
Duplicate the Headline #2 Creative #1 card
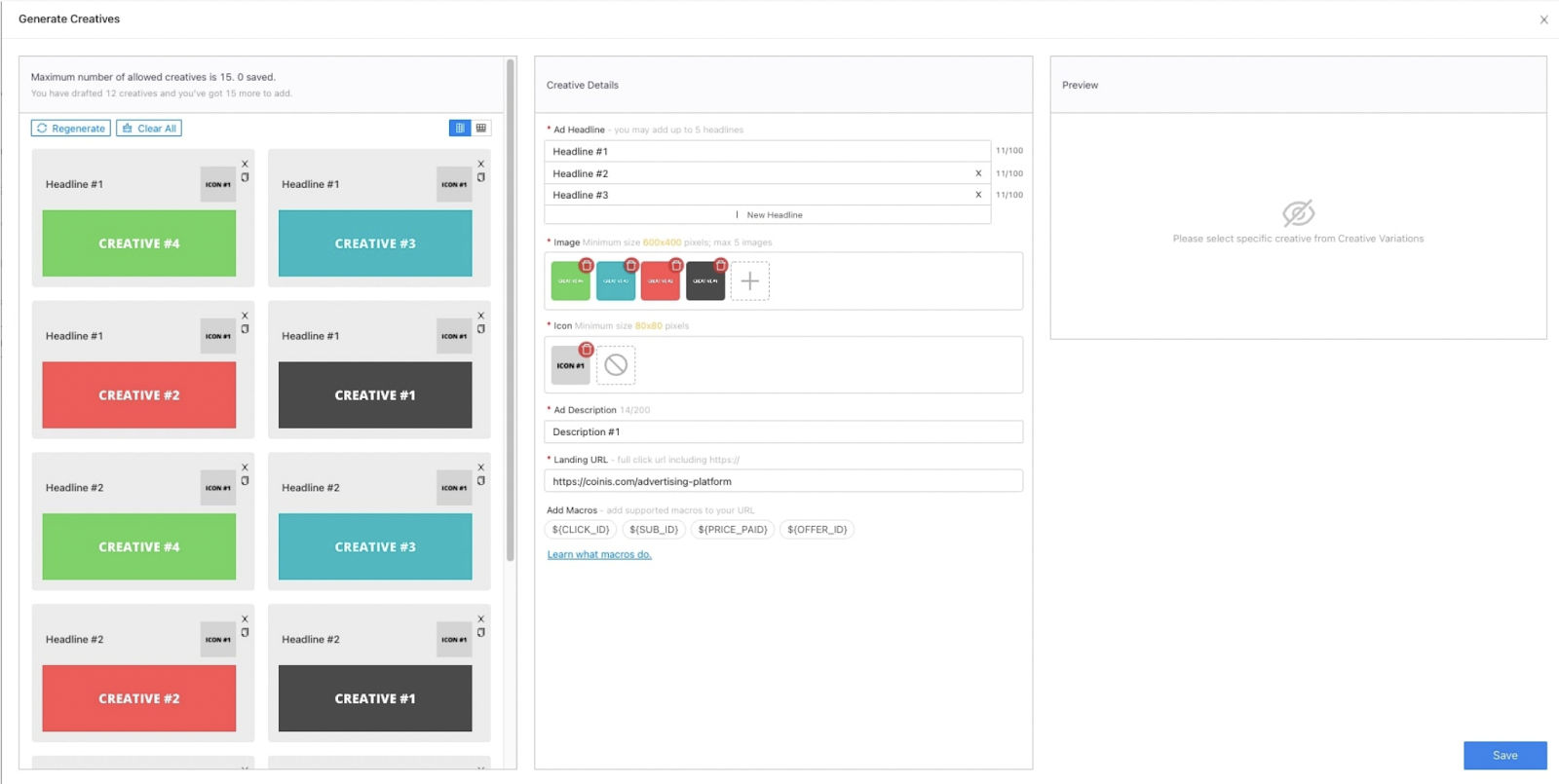tap(481, 633)
